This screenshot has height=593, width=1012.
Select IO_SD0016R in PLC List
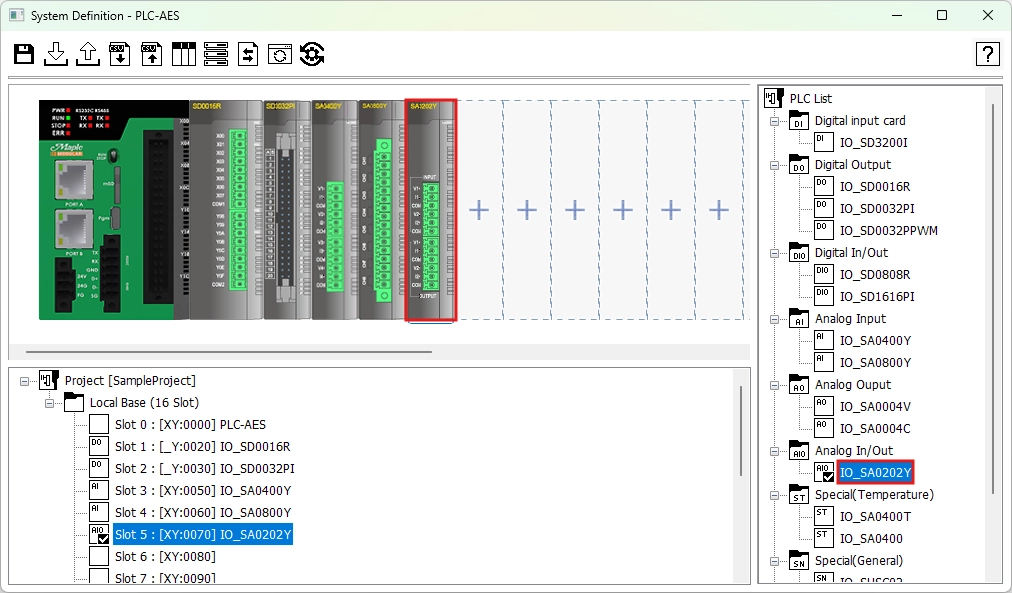[x=875, y=186]
